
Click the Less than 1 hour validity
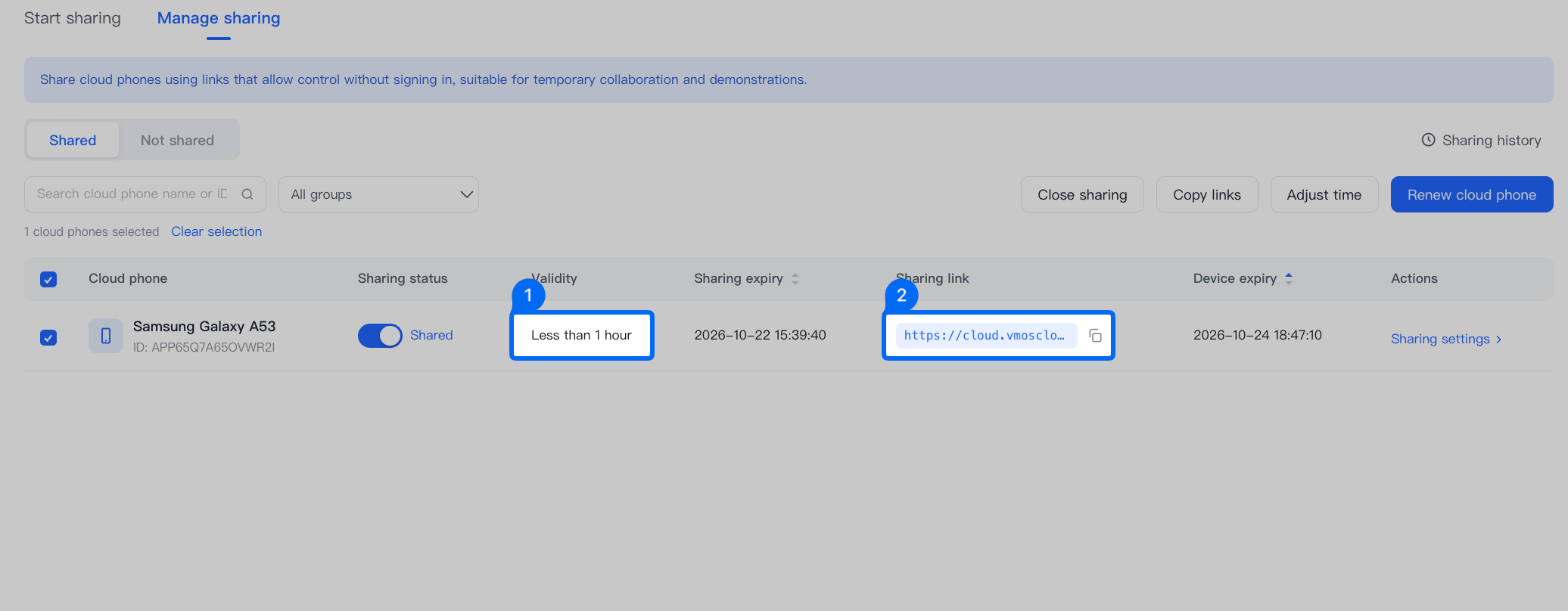(581, 335)
